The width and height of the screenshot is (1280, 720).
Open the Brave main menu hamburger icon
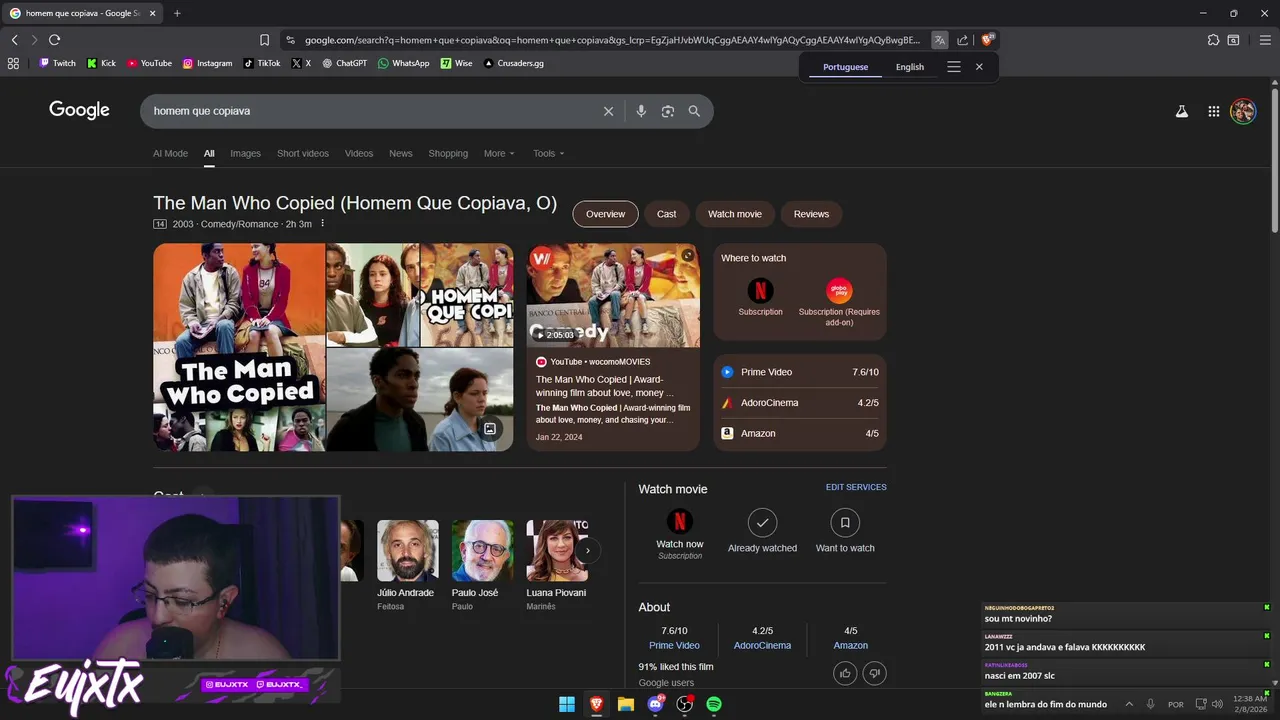[x=1265, y=40]
